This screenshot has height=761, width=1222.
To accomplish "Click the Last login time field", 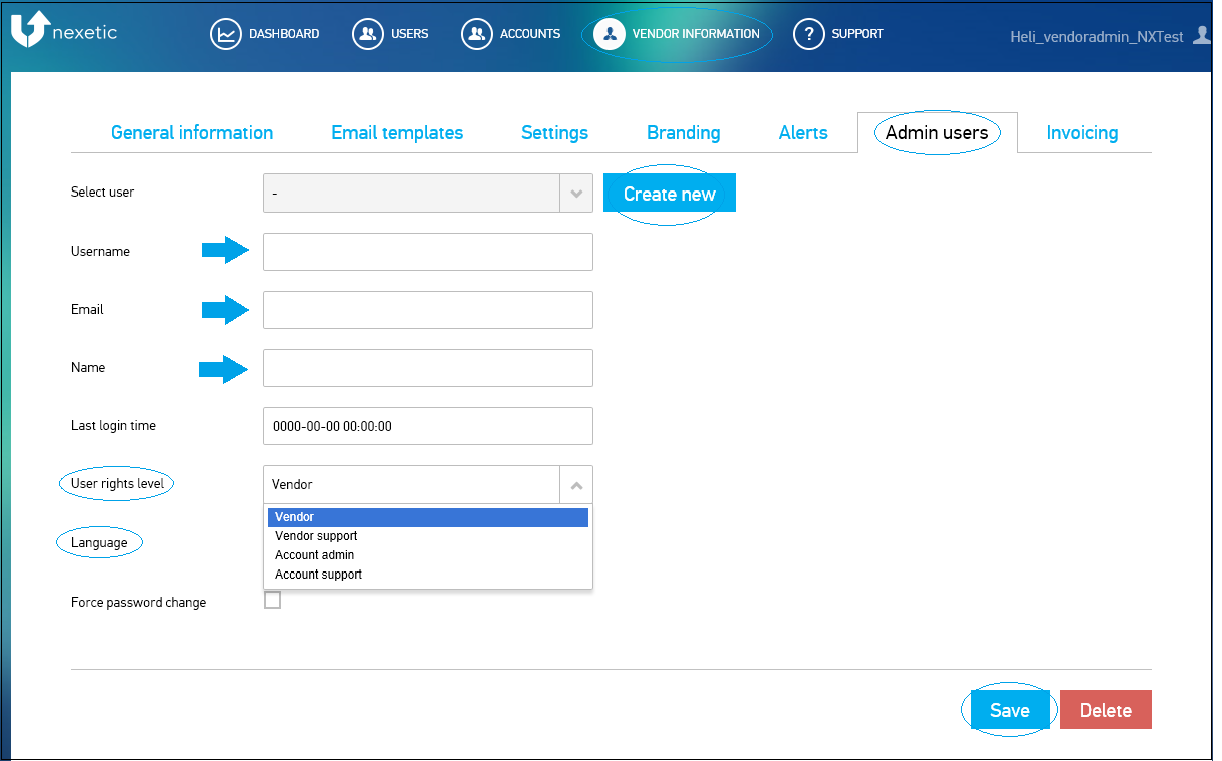I will click(x=428, y=426).
